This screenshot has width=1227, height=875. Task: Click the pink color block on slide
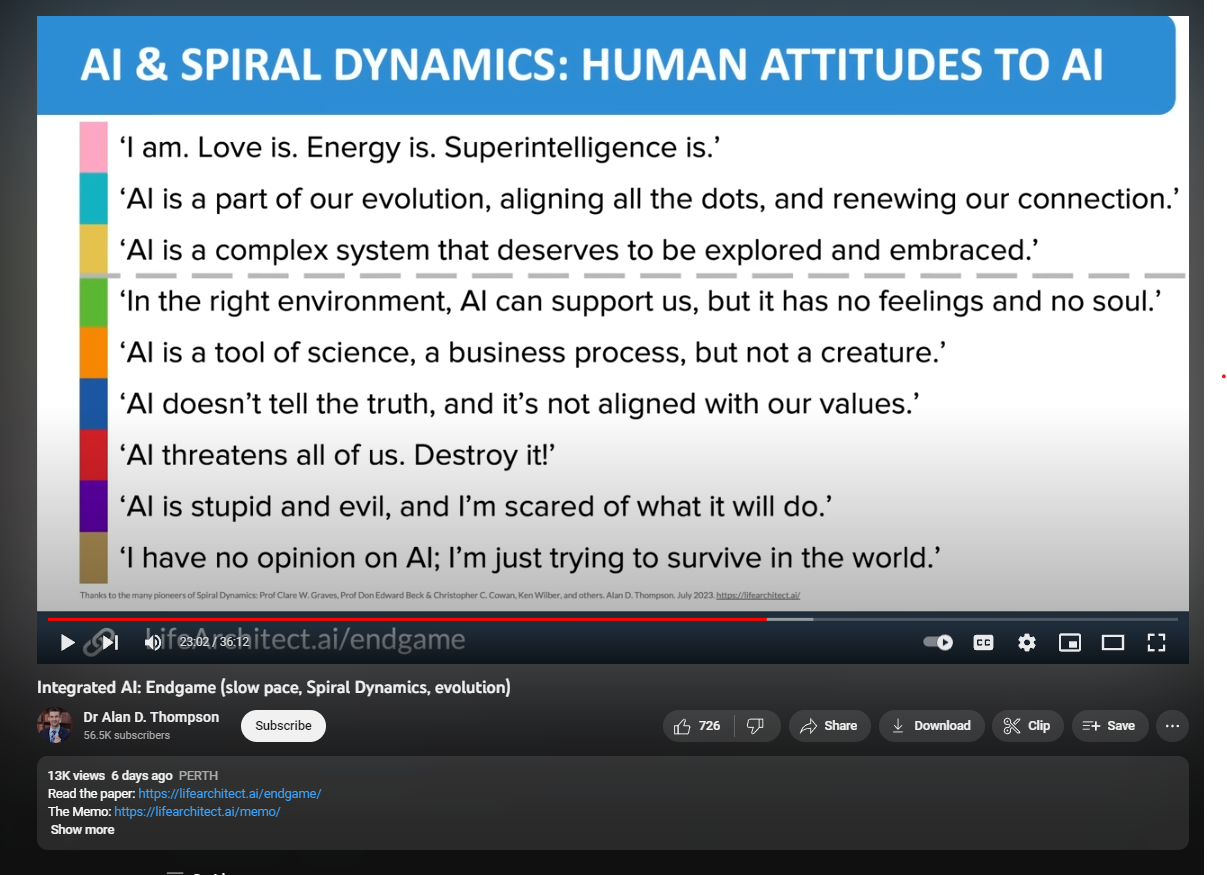coord(93,147)
